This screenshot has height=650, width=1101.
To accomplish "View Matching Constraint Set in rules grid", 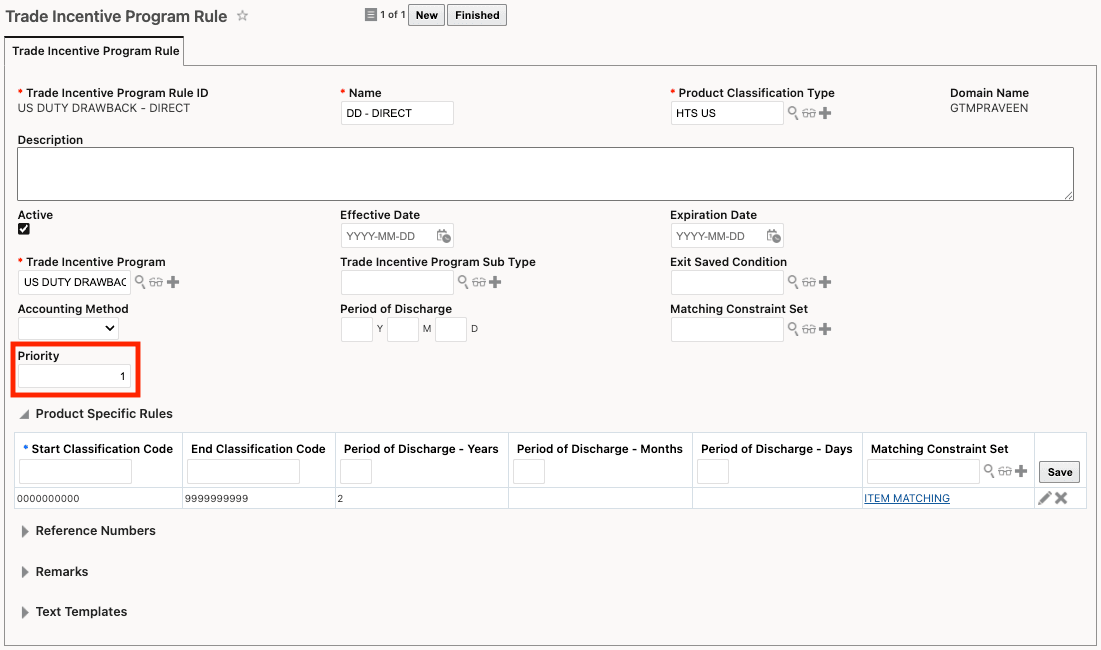I will [x=1005, y=471].
